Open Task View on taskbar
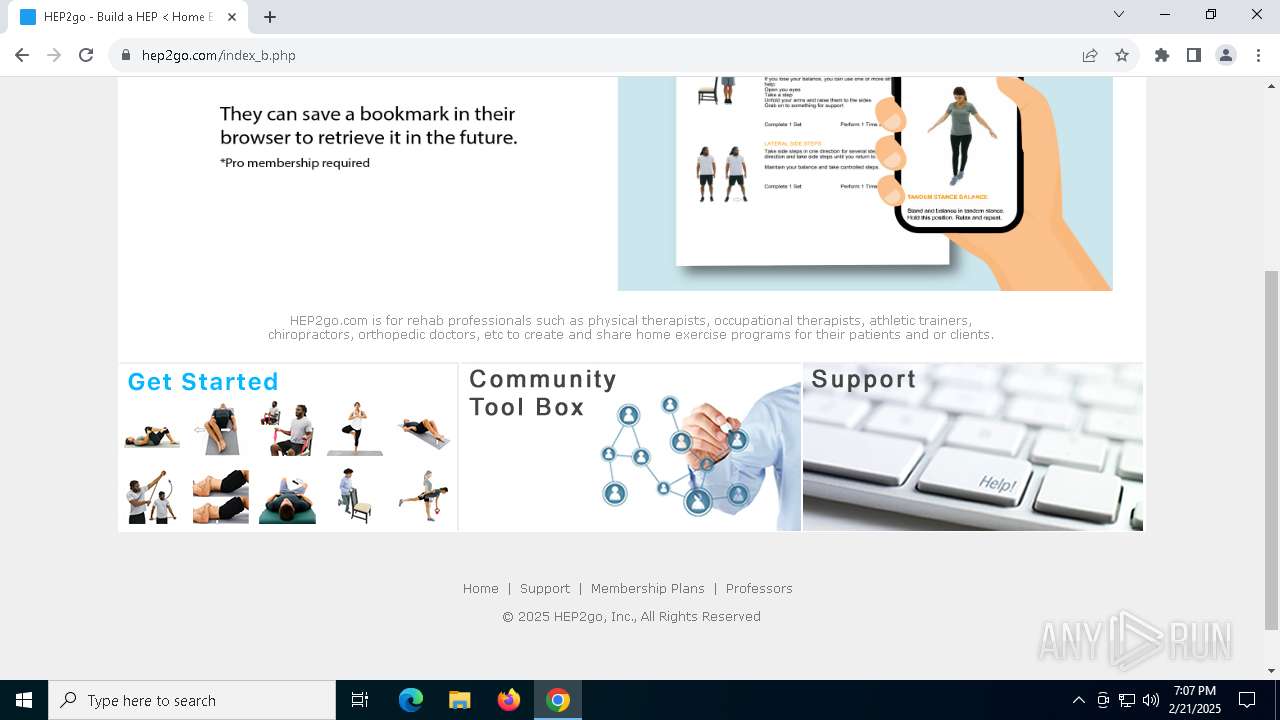The width and height of the screenshot is (1280, 720). 360,700
